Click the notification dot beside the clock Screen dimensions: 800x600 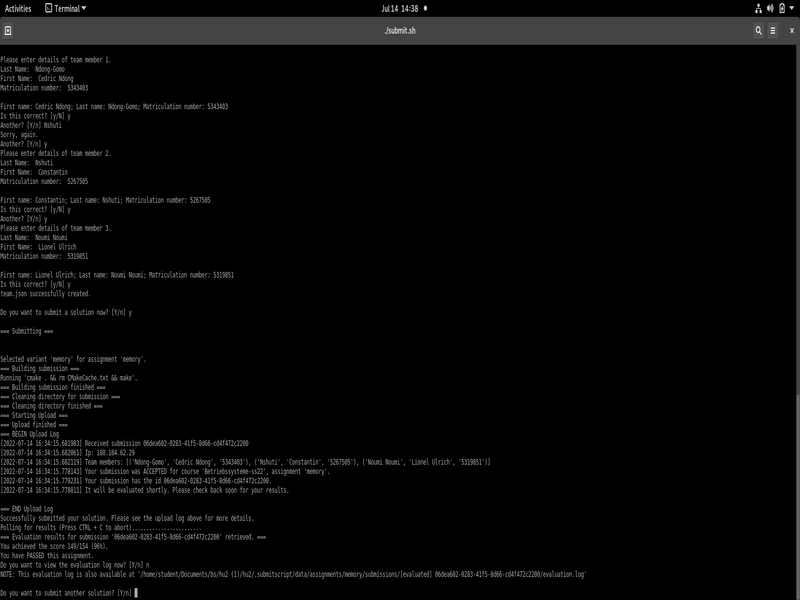(x=425, y=8)
